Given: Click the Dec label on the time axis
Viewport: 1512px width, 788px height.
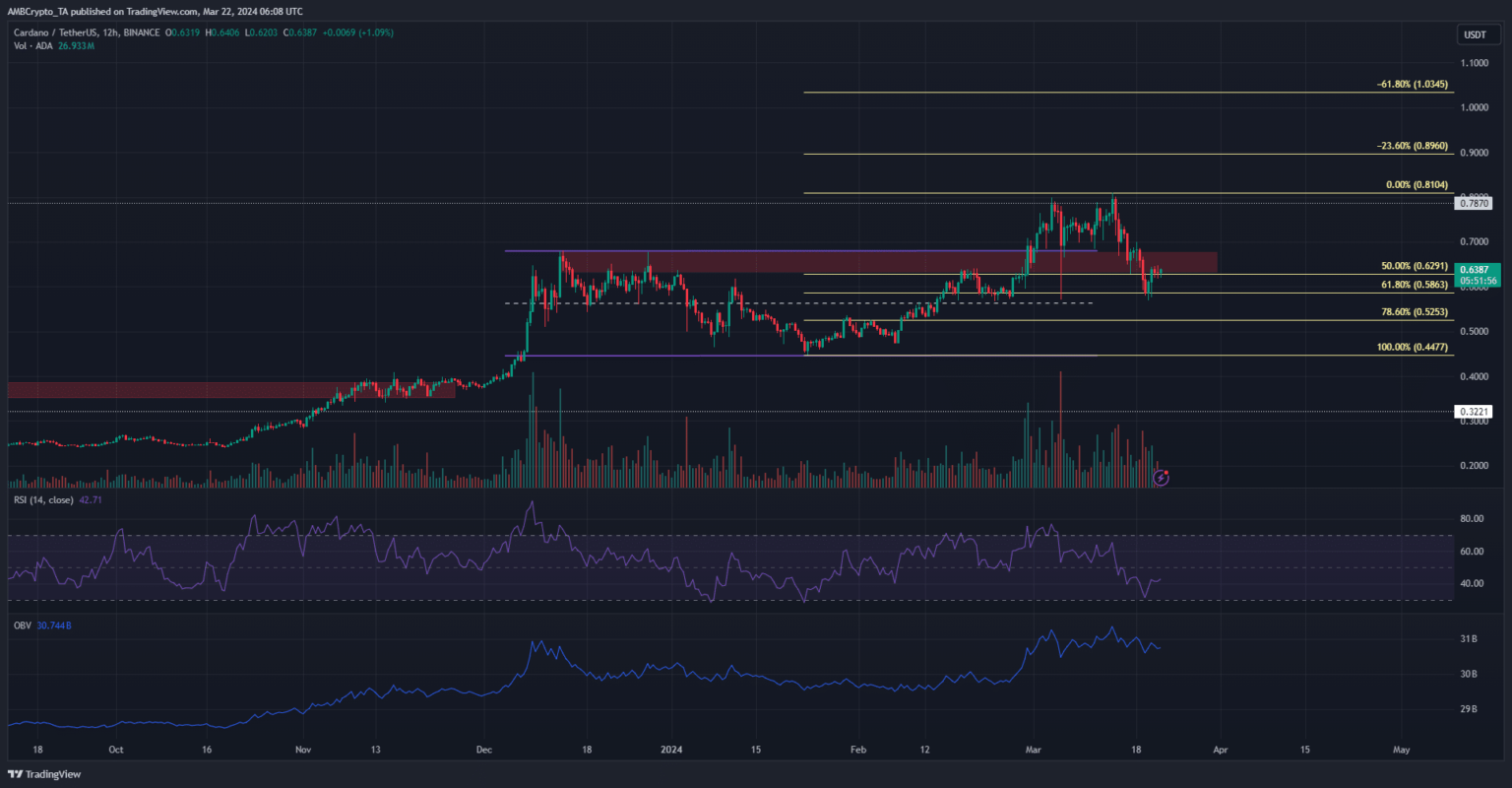Looking at the screenshot, I should point(483,750).
